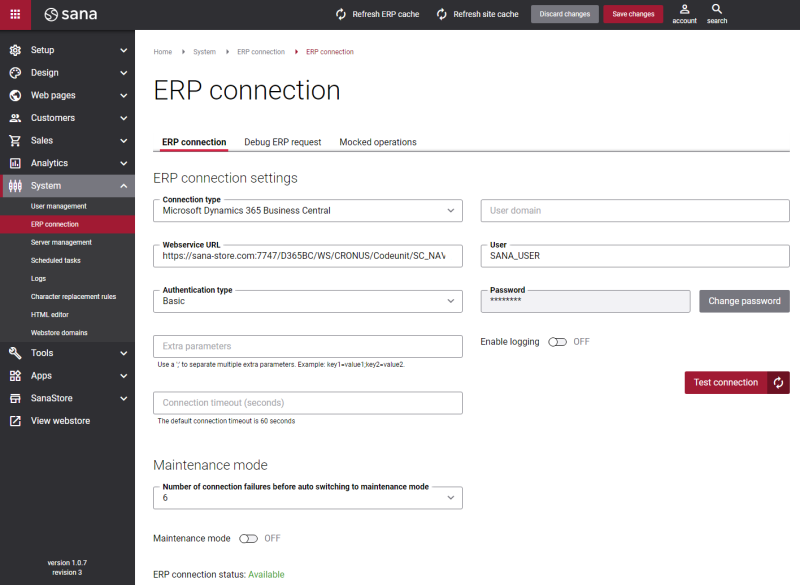This screenshot has height=585, width=800.
Task: Click the SanaStore storefront icon
Action: (15, 398)
